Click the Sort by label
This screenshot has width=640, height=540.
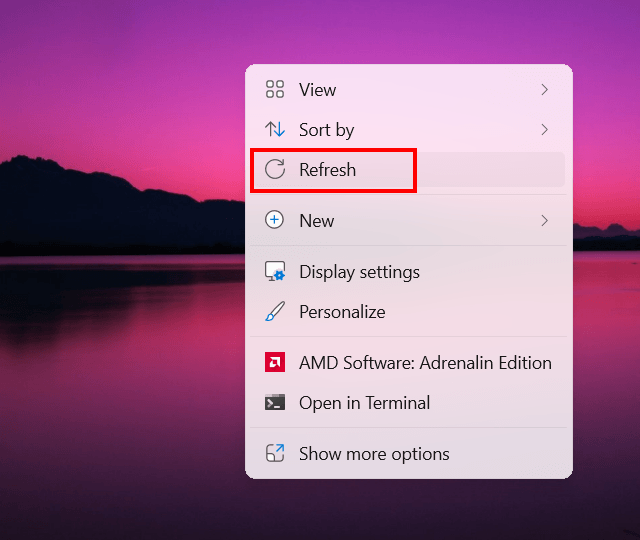coord(327,130)
